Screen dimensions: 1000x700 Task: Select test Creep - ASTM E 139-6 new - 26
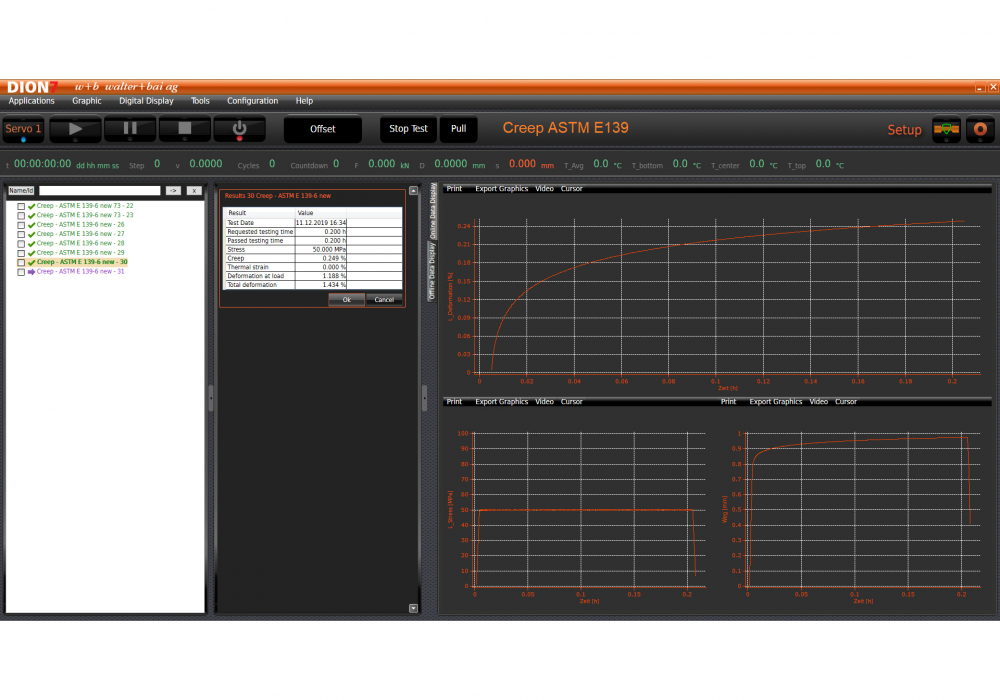(x=80, y=224)
